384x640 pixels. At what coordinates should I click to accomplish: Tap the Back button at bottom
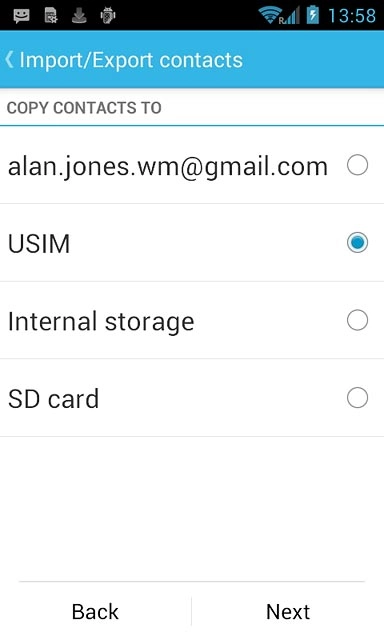[95, 611]
